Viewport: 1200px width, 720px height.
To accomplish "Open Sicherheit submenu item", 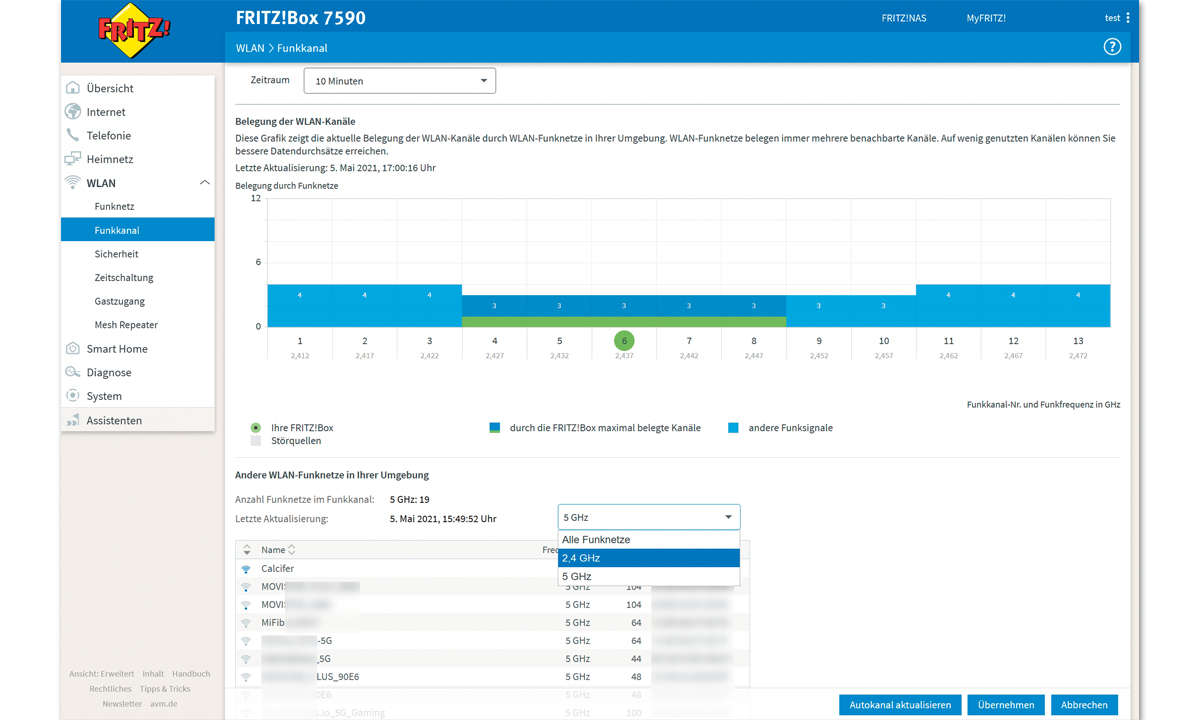I will 116,254.
